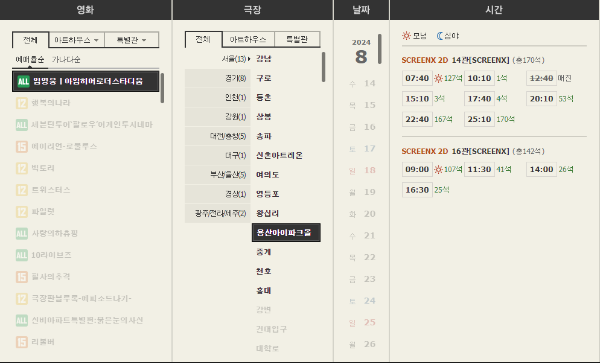Image resolution: width=600 pixels, height=363 pixels.
Task: Click the movie list scrollbar
Action: [x=162, y=88]
